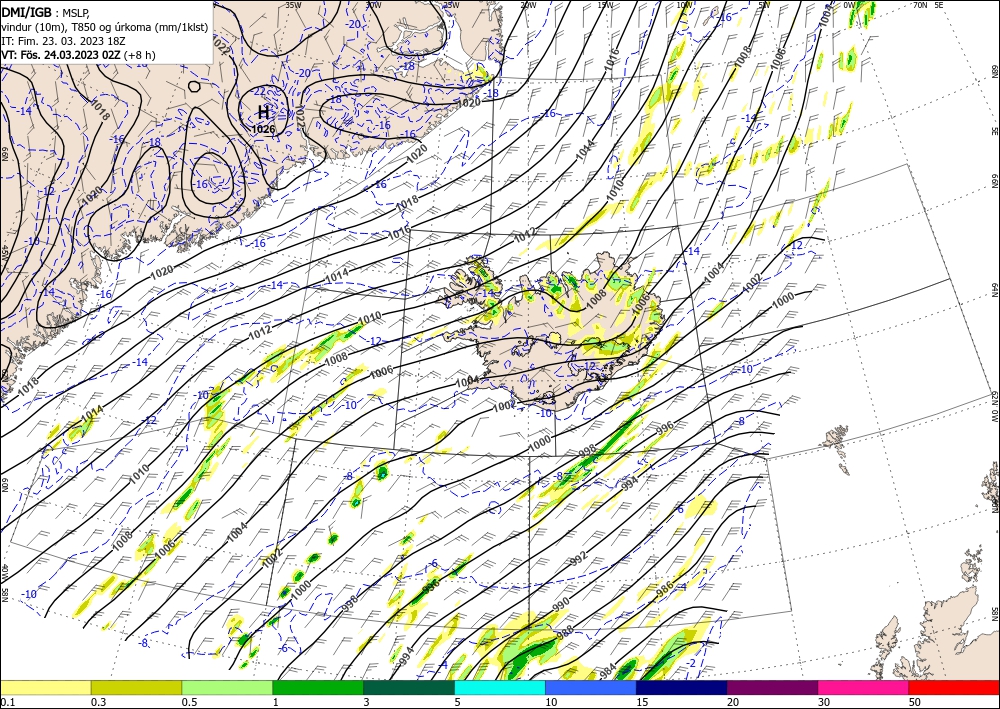
Task: Click the high-pressure 'H' marker over Greenland
Action: pos(263,113)
